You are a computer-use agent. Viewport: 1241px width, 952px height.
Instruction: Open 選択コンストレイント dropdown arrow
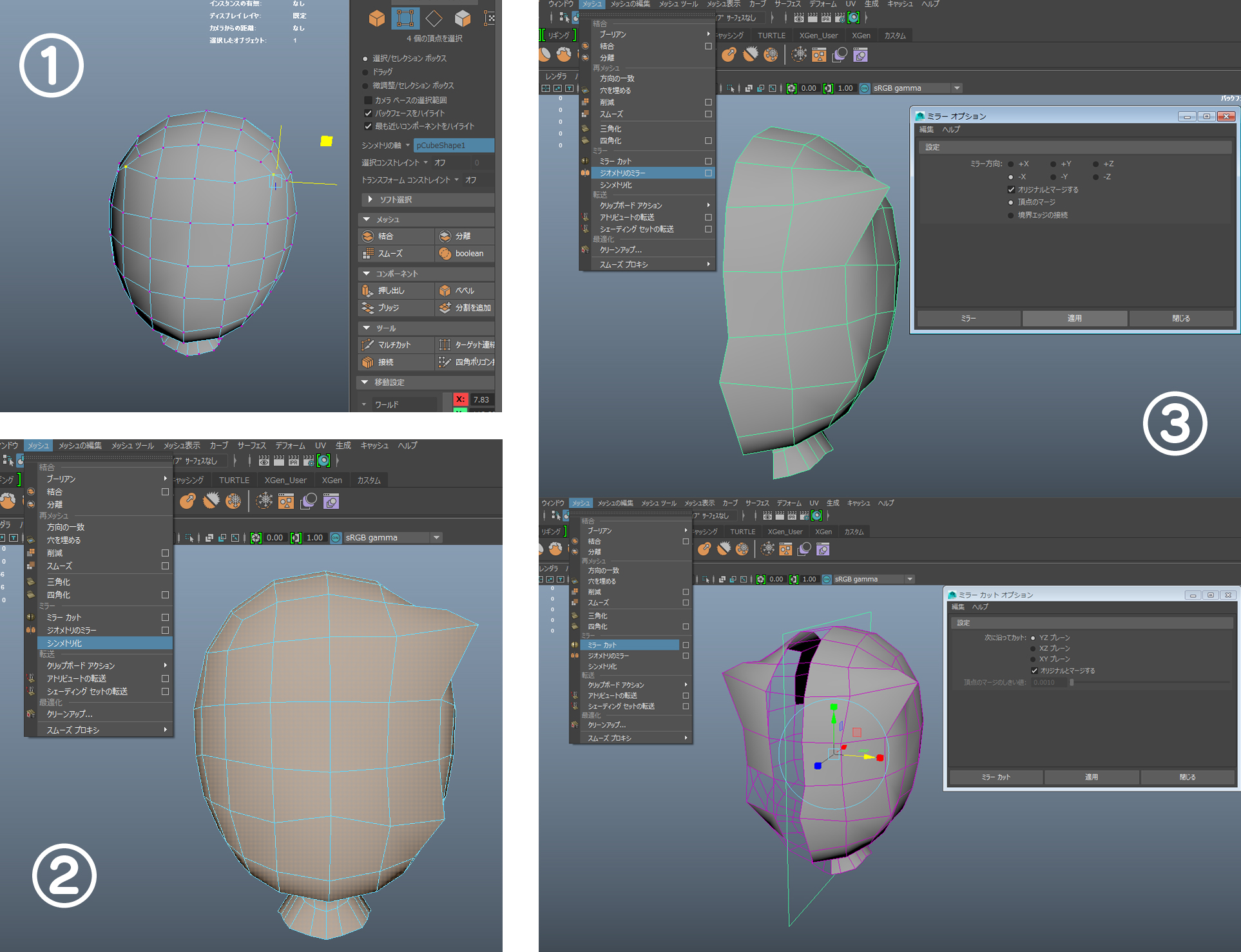425,163
